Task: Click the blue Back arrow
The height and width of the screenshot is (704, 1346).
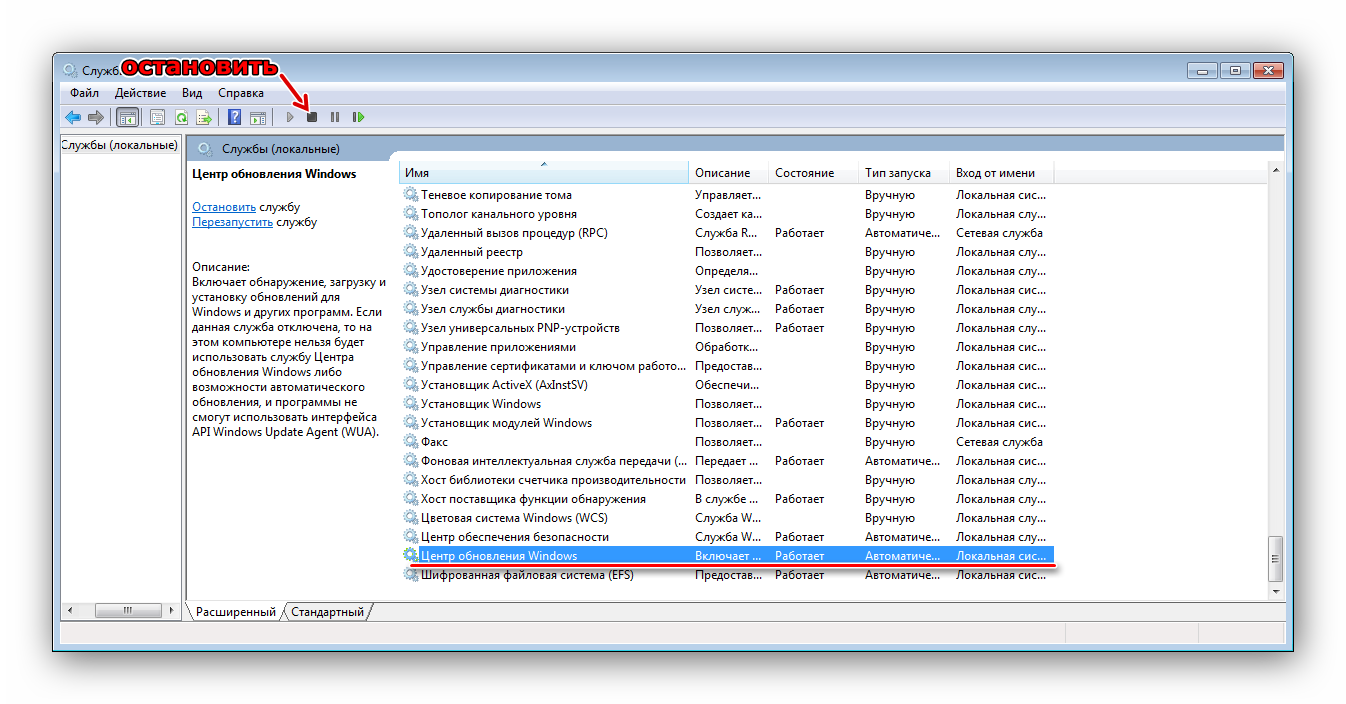Action: point(73,117)
